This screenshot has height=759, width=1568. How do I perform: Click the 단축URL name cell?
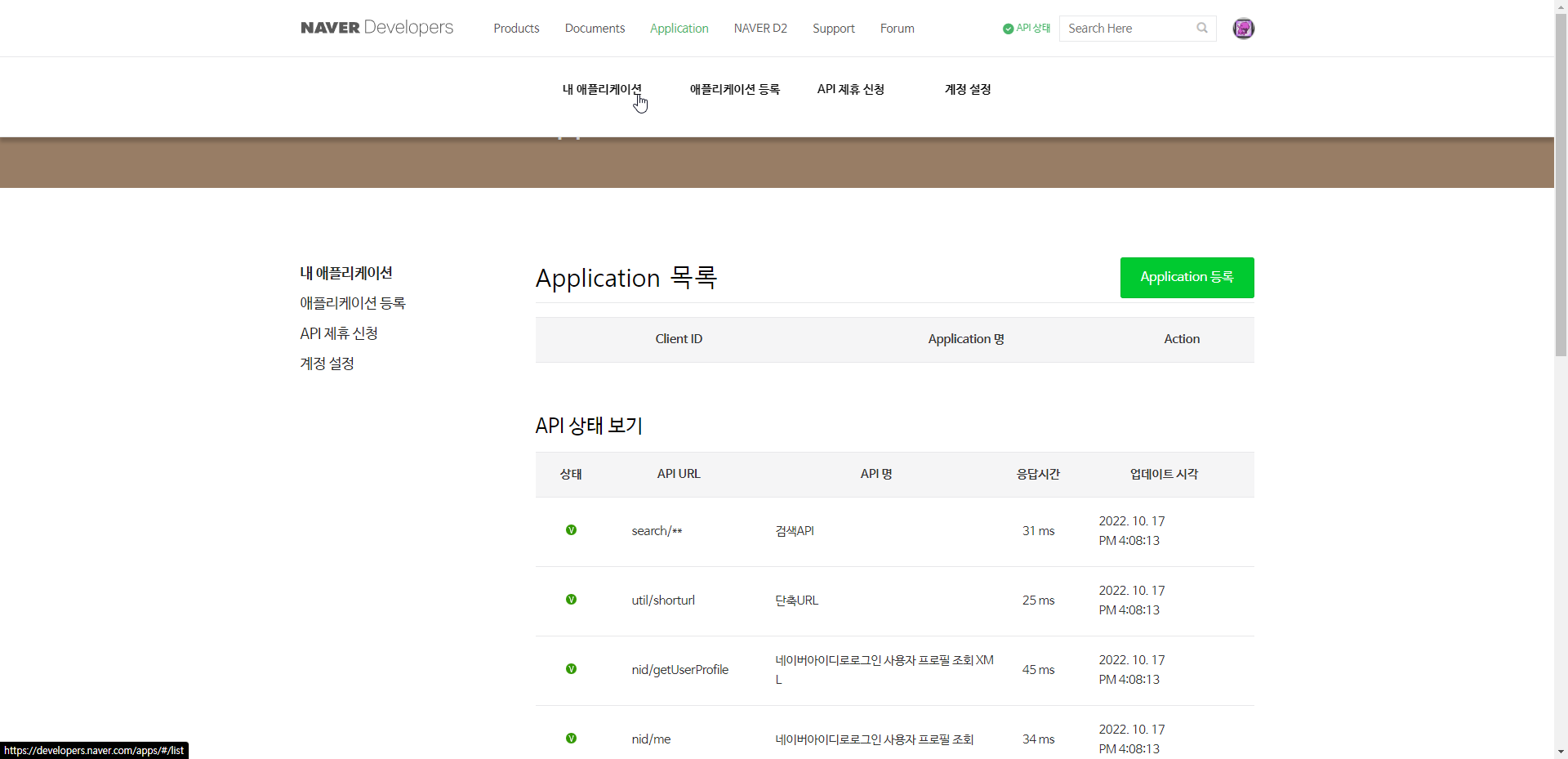[x=797, y=601]
